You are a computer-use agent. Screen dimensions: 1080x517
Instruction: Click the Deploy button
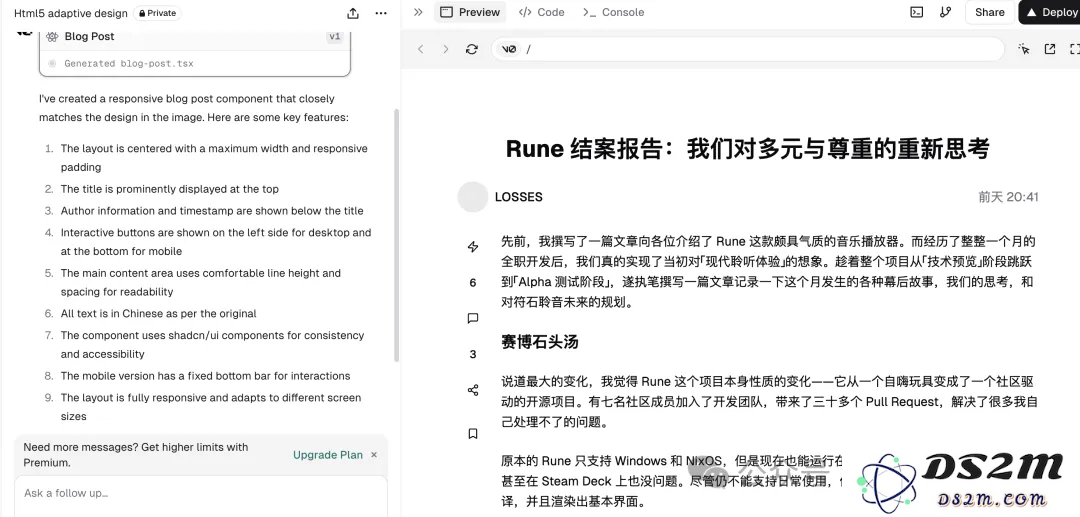1051,12
